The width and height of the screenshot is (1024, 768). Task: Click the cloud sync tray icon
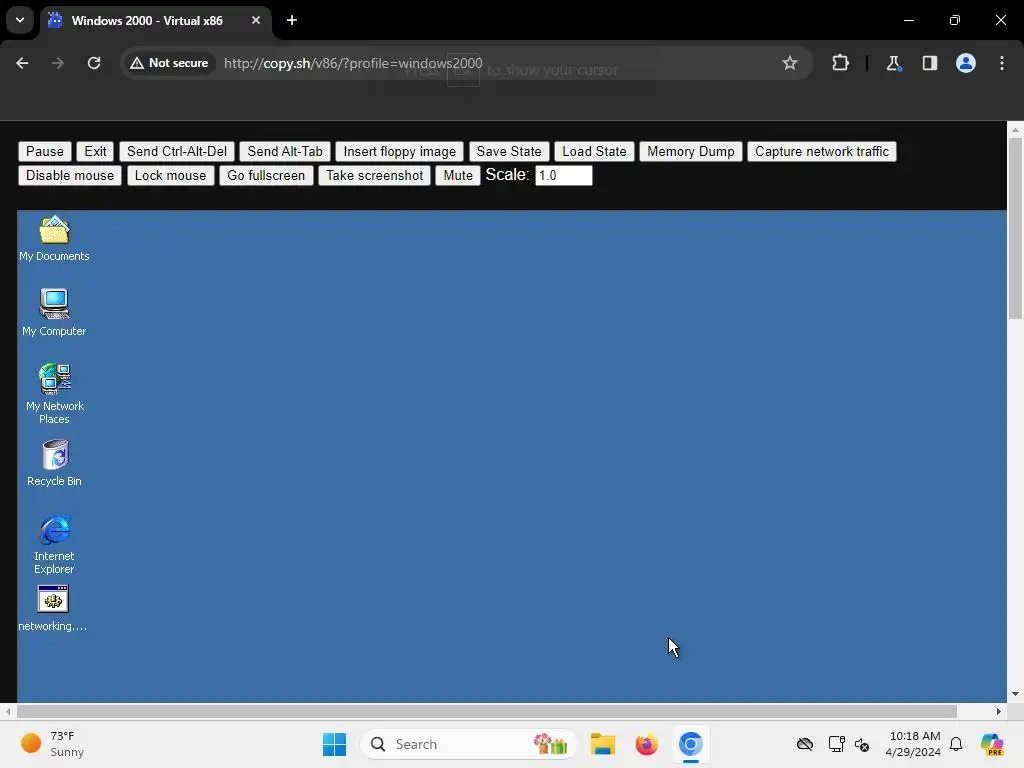(805, 744)
